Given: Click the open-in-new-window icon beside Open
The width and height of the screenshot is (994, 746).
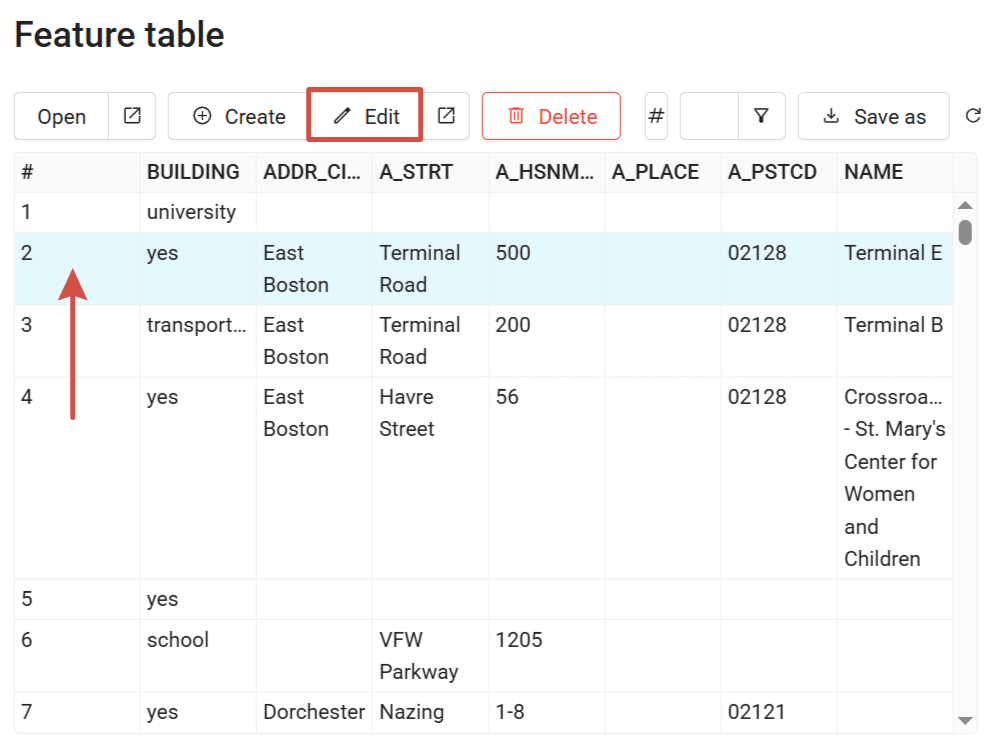Looking at the screenshot, I should coord(132,116).
